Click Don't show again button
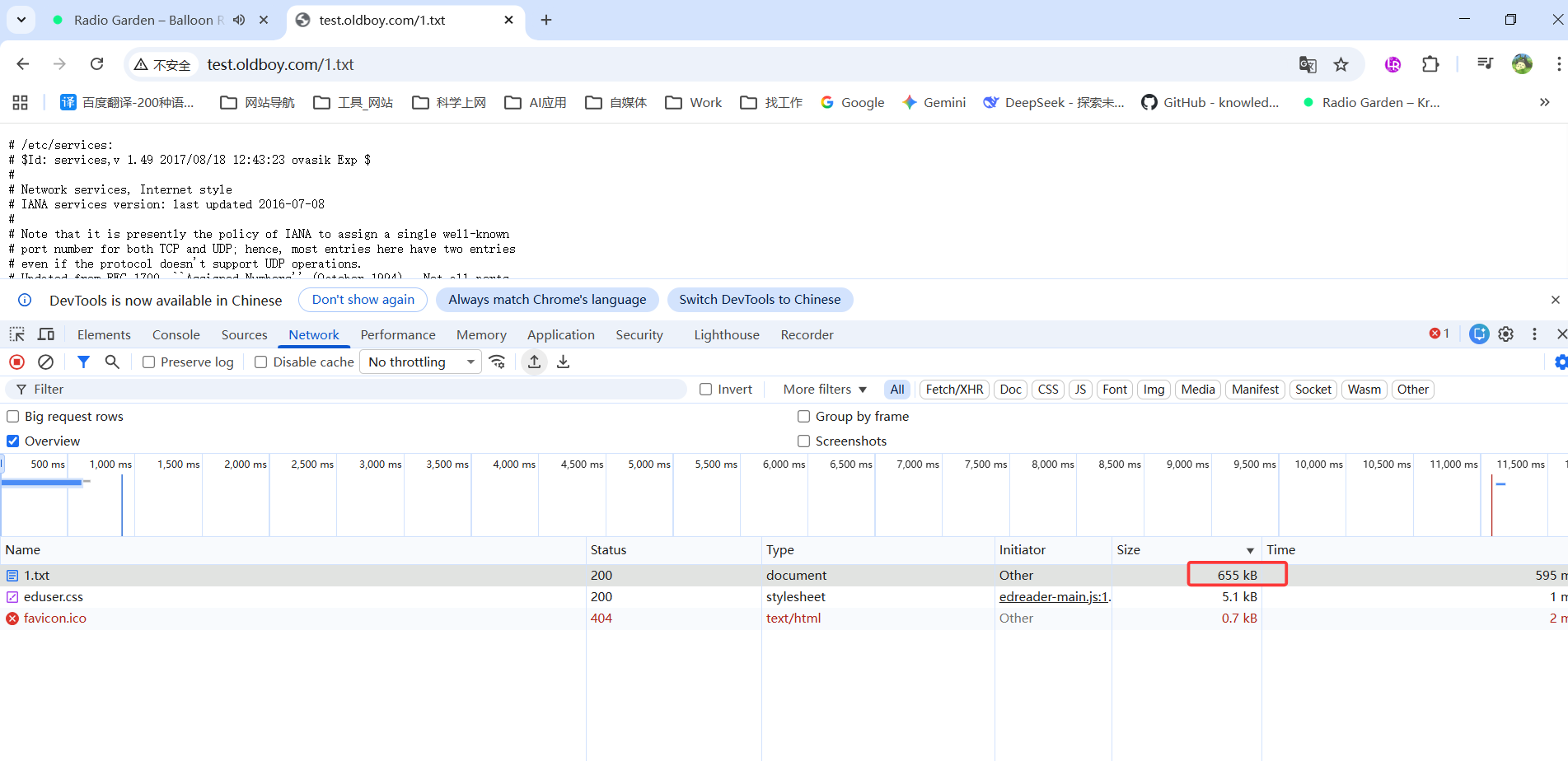Screen dimensions: 1568x761 point(363,300)
